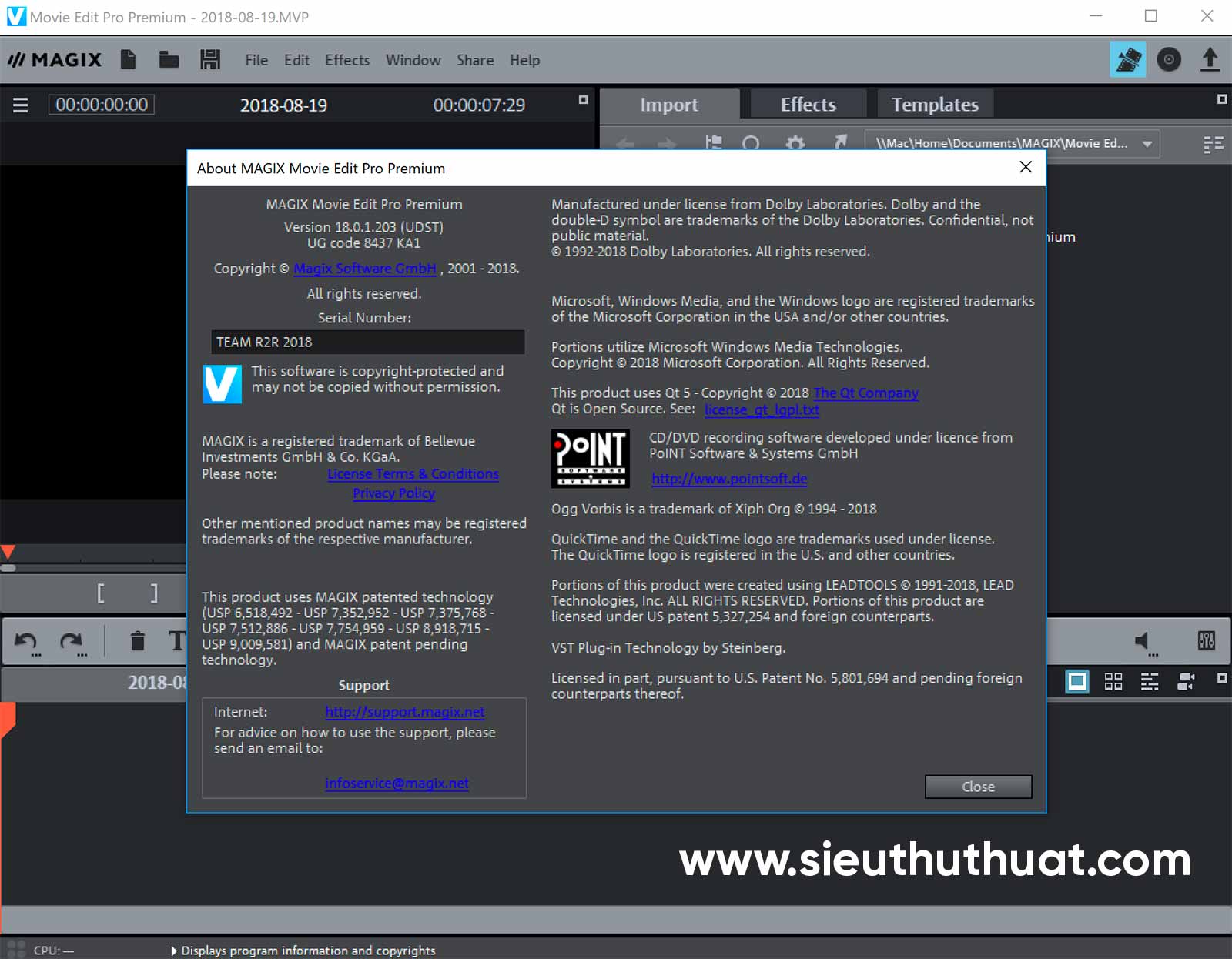Maximize the arranger panel

point(1221,678)
